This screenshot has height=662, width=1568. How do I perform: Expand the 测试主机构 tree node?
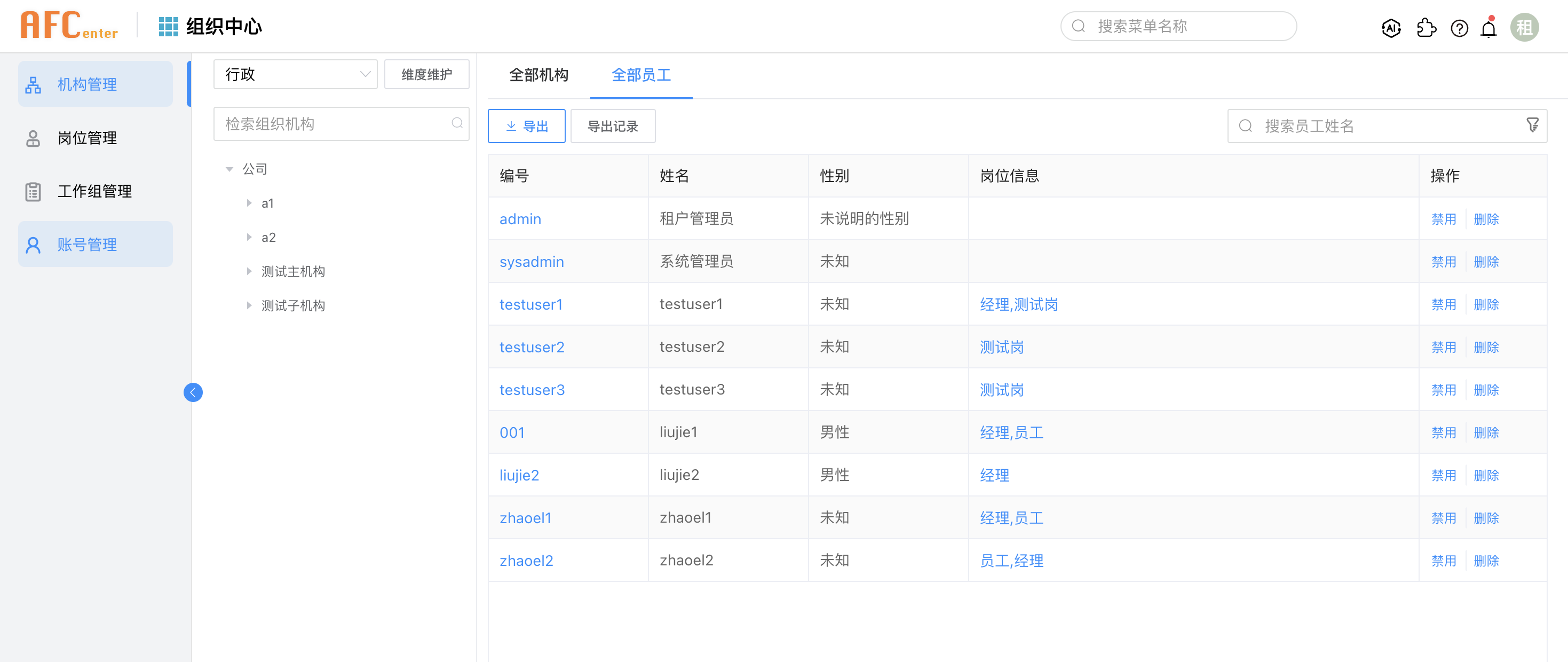(x=249, y=271)
